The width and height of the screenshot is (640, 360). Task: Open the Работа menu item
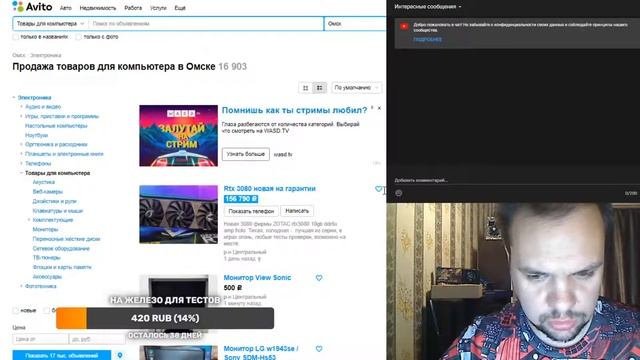click(x=133, y=8)
